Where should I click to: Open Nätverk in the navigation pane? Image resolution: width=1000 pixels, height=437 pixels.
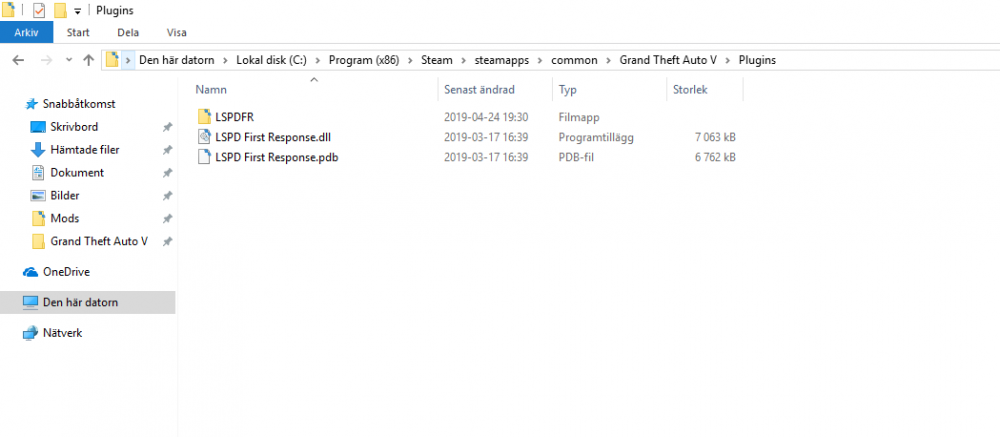(62, 333)
